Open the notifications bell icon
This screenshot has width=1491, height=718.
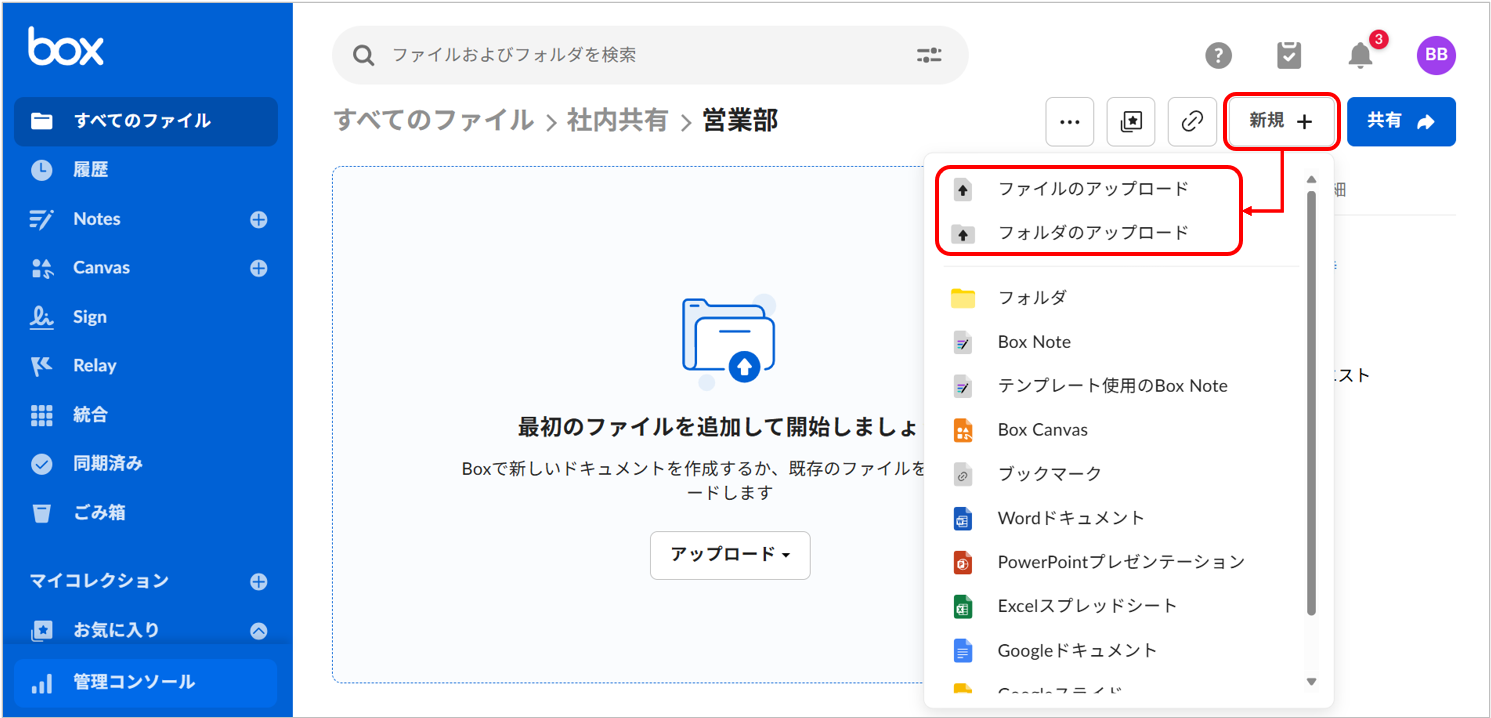click(1360, 56)
